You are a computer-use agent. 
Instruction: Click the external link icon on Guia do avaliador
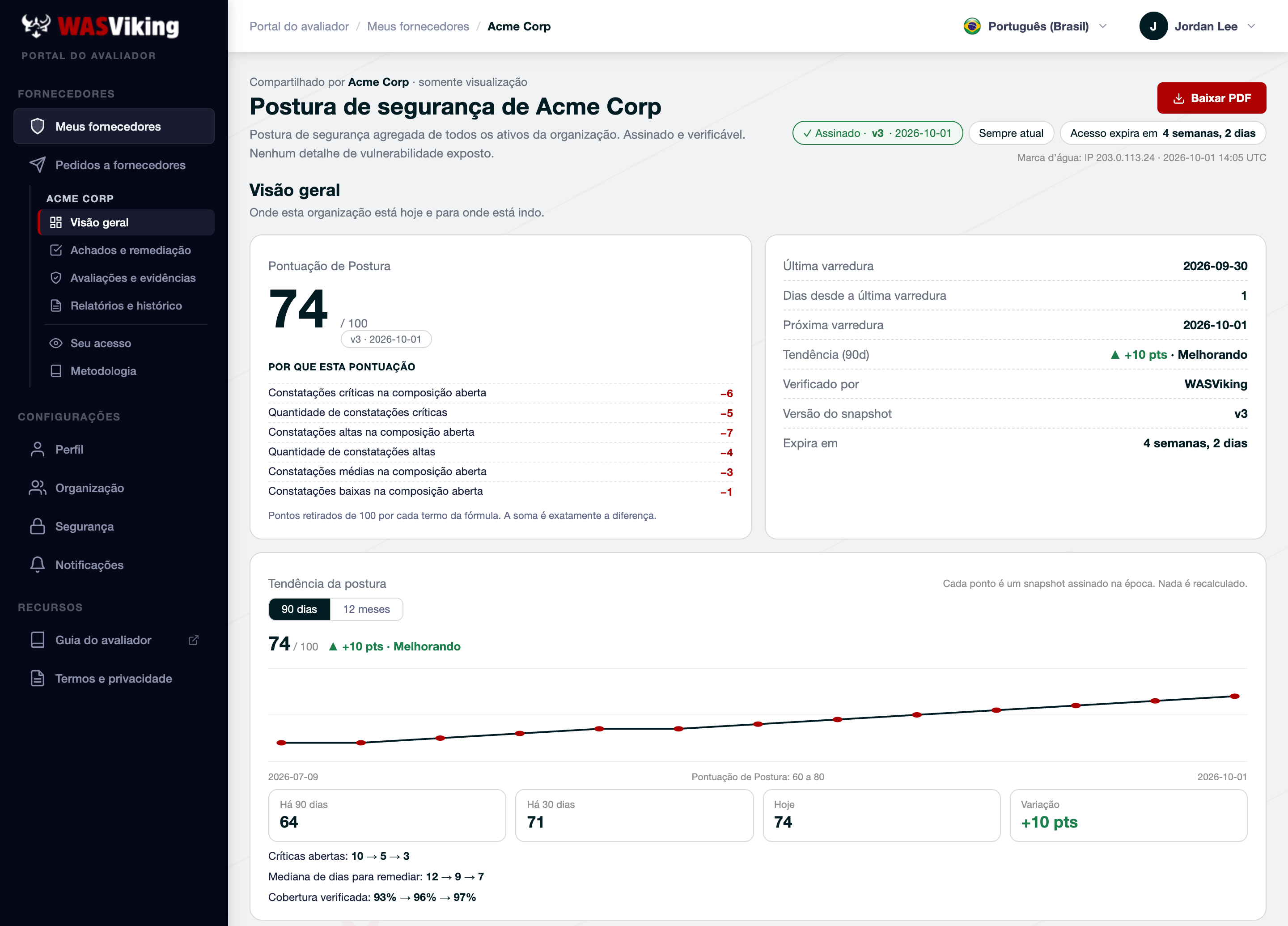coord(194,640)
